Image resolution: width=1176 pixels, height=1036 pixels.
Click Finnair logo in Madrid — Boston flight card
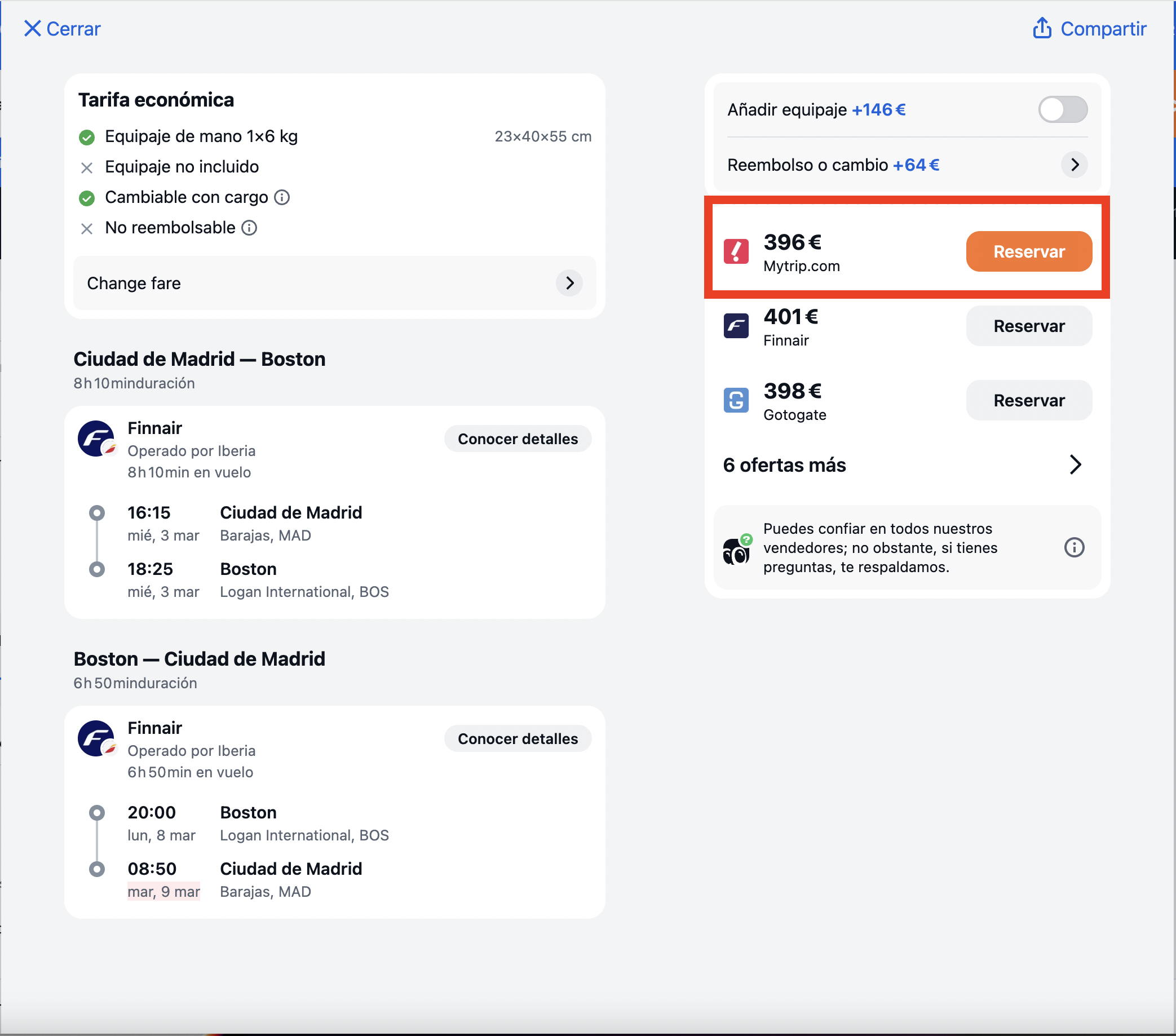96,439
